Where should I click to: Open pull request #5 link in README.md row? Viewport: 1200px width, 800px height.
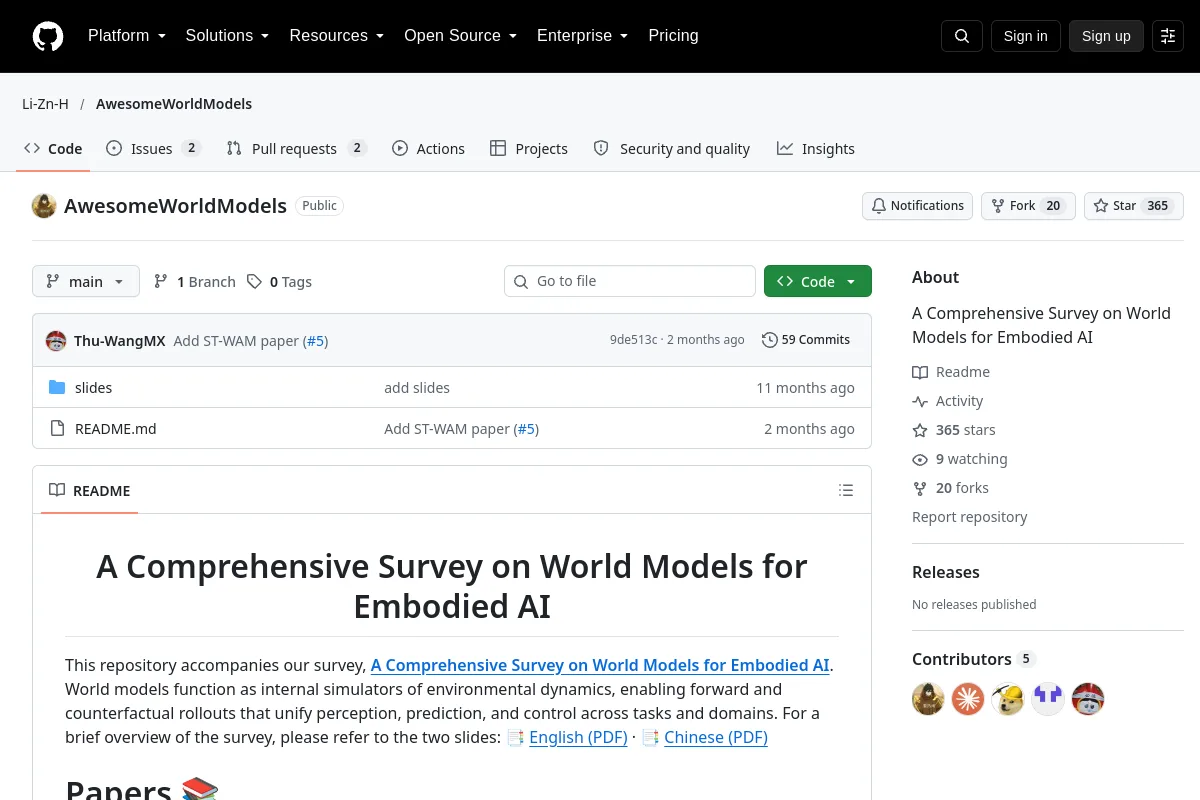click(526, 429)
